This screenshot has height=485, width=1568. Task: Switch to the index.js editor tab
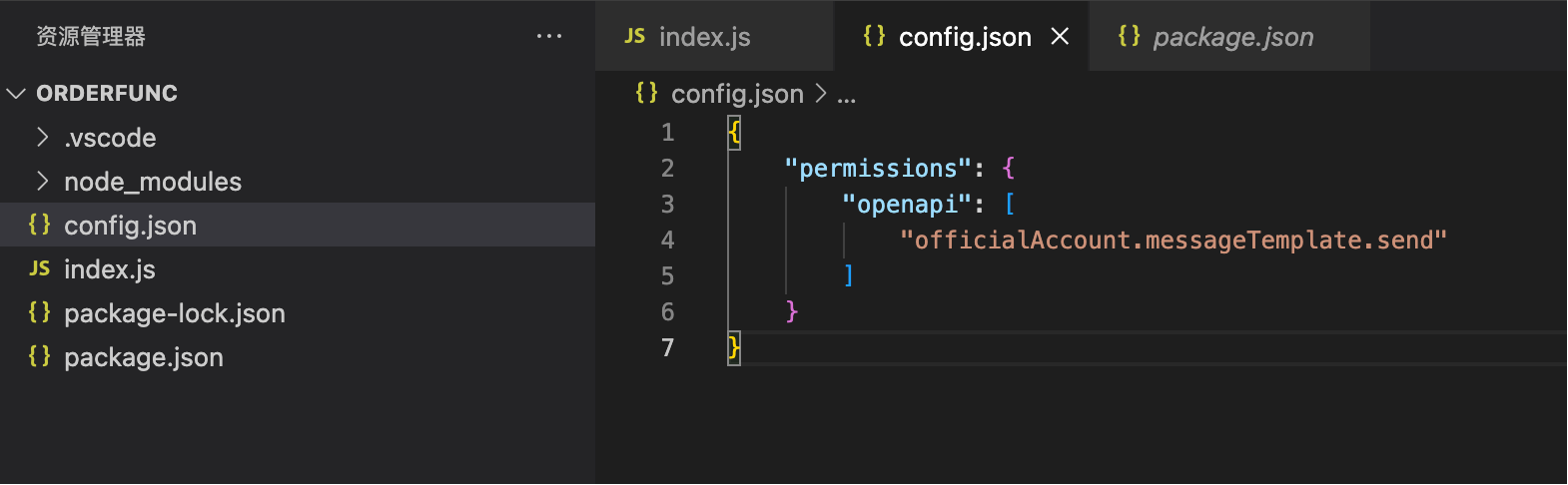[x=704, y=37]
